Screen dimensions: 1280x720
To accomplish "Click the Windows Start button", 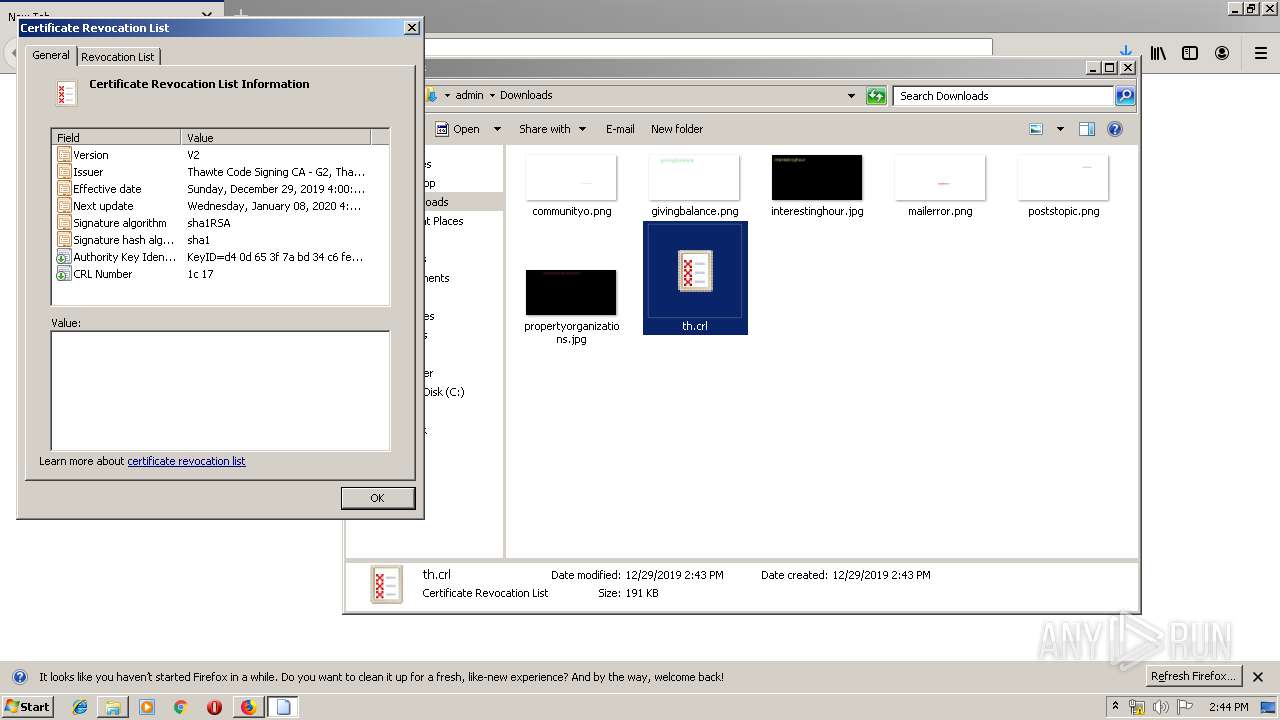I will pyautogui.click(x=28, y=706).
